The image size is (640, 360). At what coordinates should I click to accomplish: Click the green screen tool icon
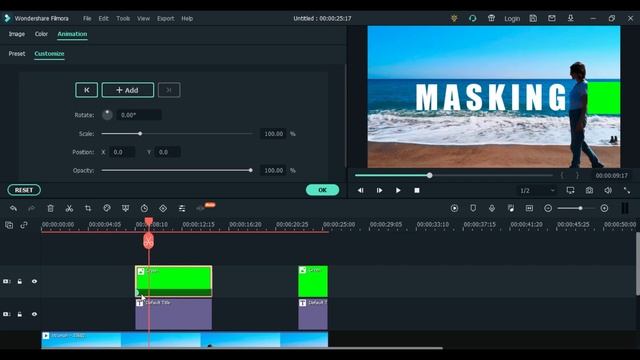(125, 208)
